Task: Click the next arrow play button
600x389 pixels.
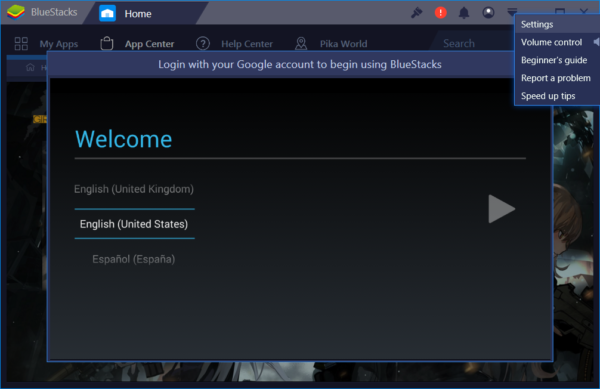Action: click(501, 209)
